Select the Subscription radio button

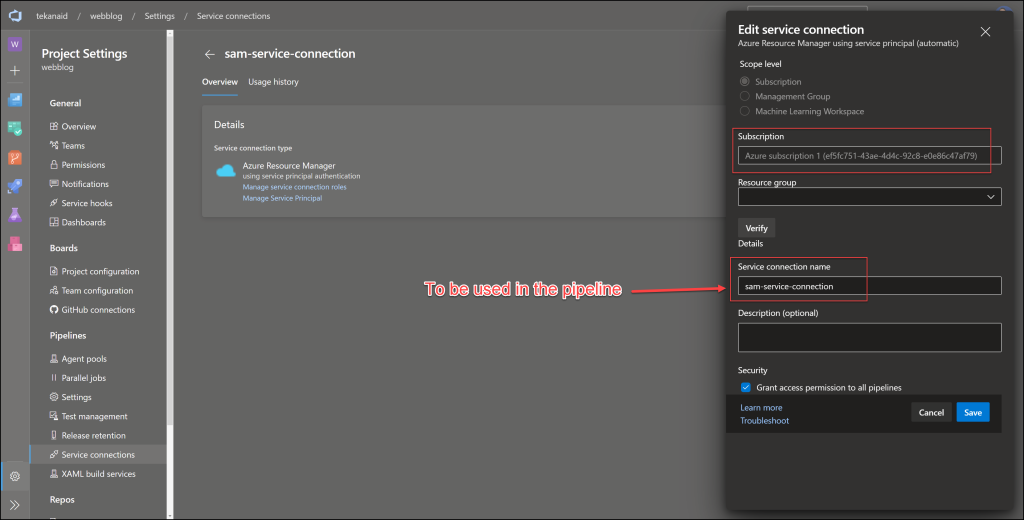[745, 82]
